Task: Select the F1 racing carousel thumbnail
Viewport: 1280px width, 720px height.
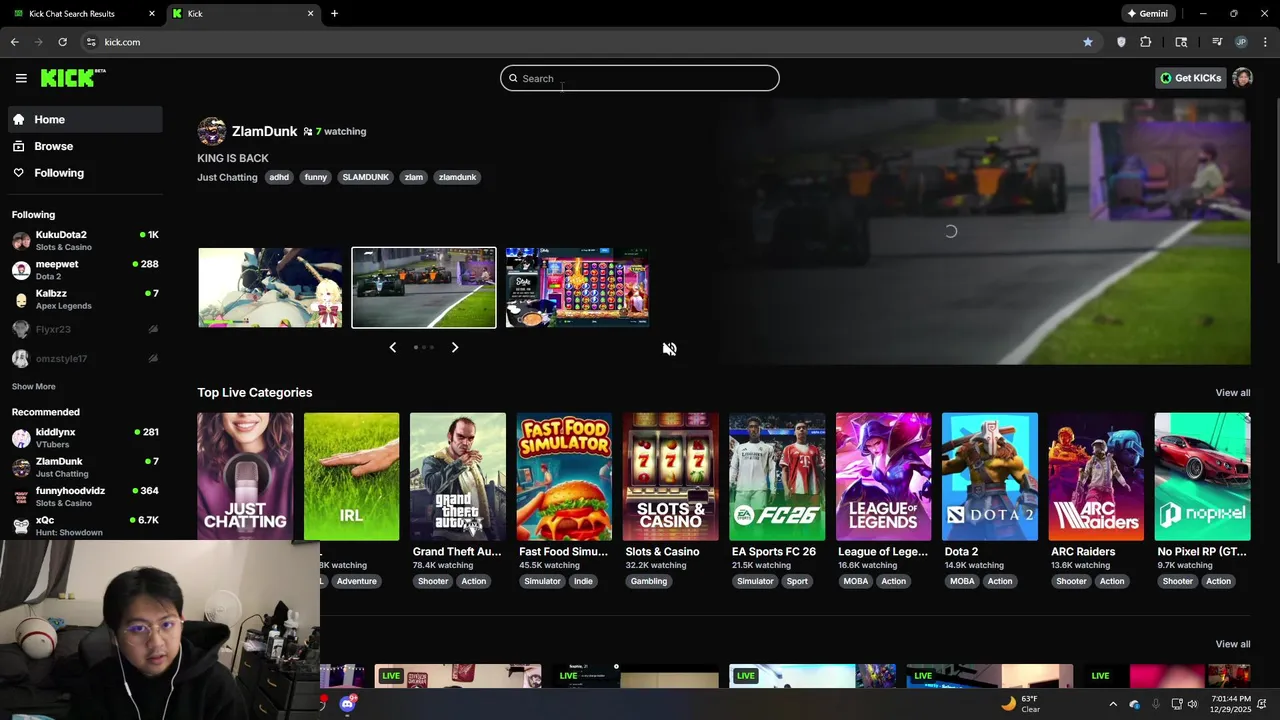Action: [x=424, y=287]
